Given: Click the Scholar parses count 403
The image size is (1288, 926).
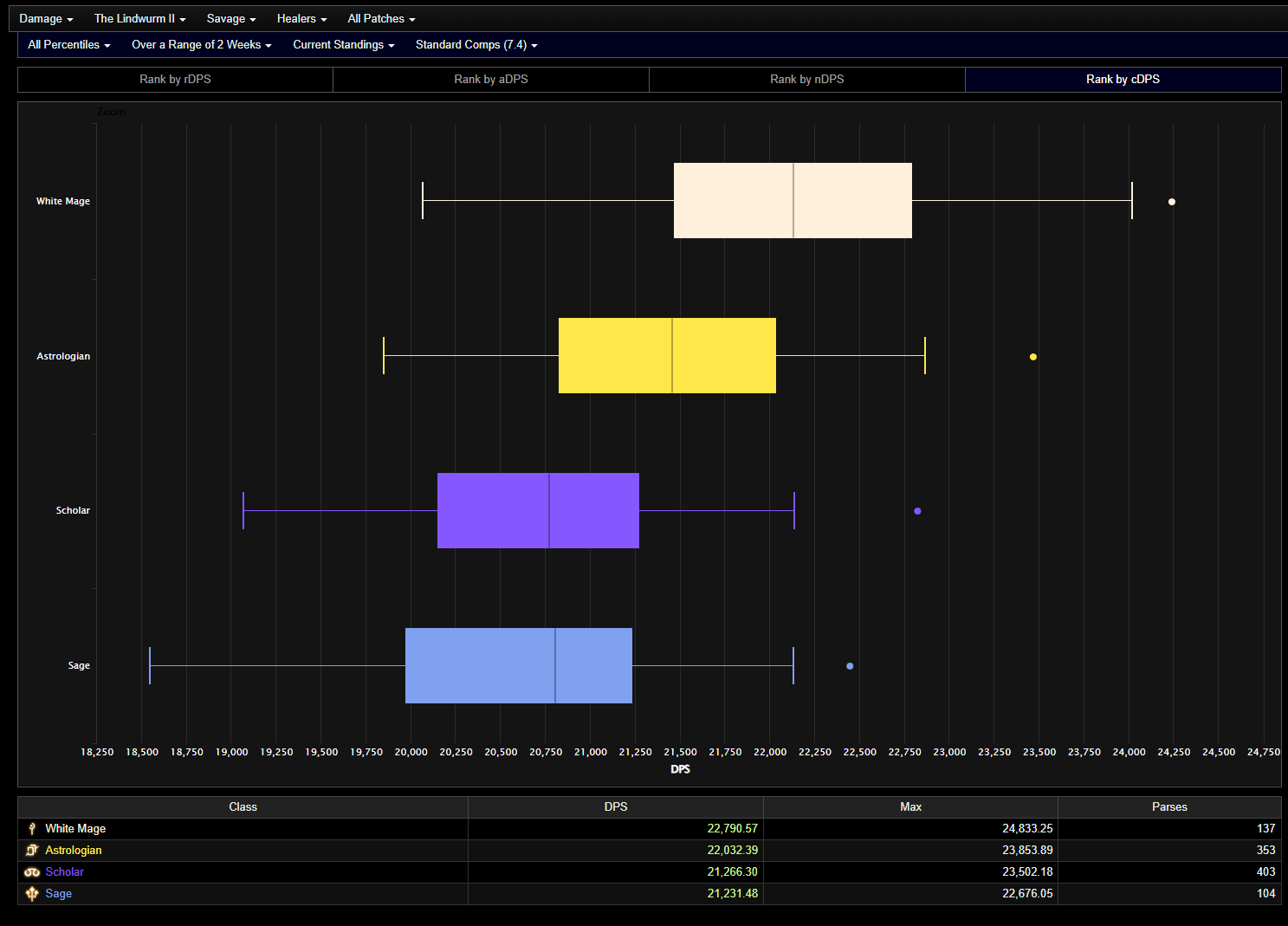Looking at the screenshot, I should 1266,872.
